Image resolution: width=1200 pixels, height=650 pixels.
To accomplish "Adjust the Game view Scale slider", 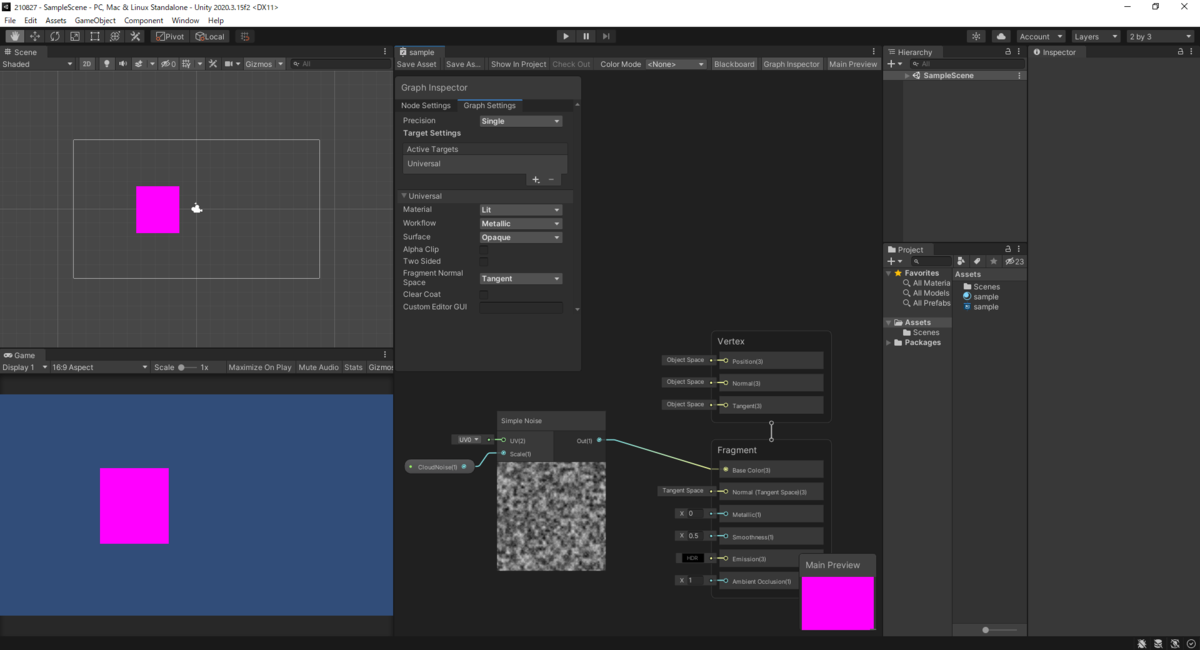I will coord(187,367).
